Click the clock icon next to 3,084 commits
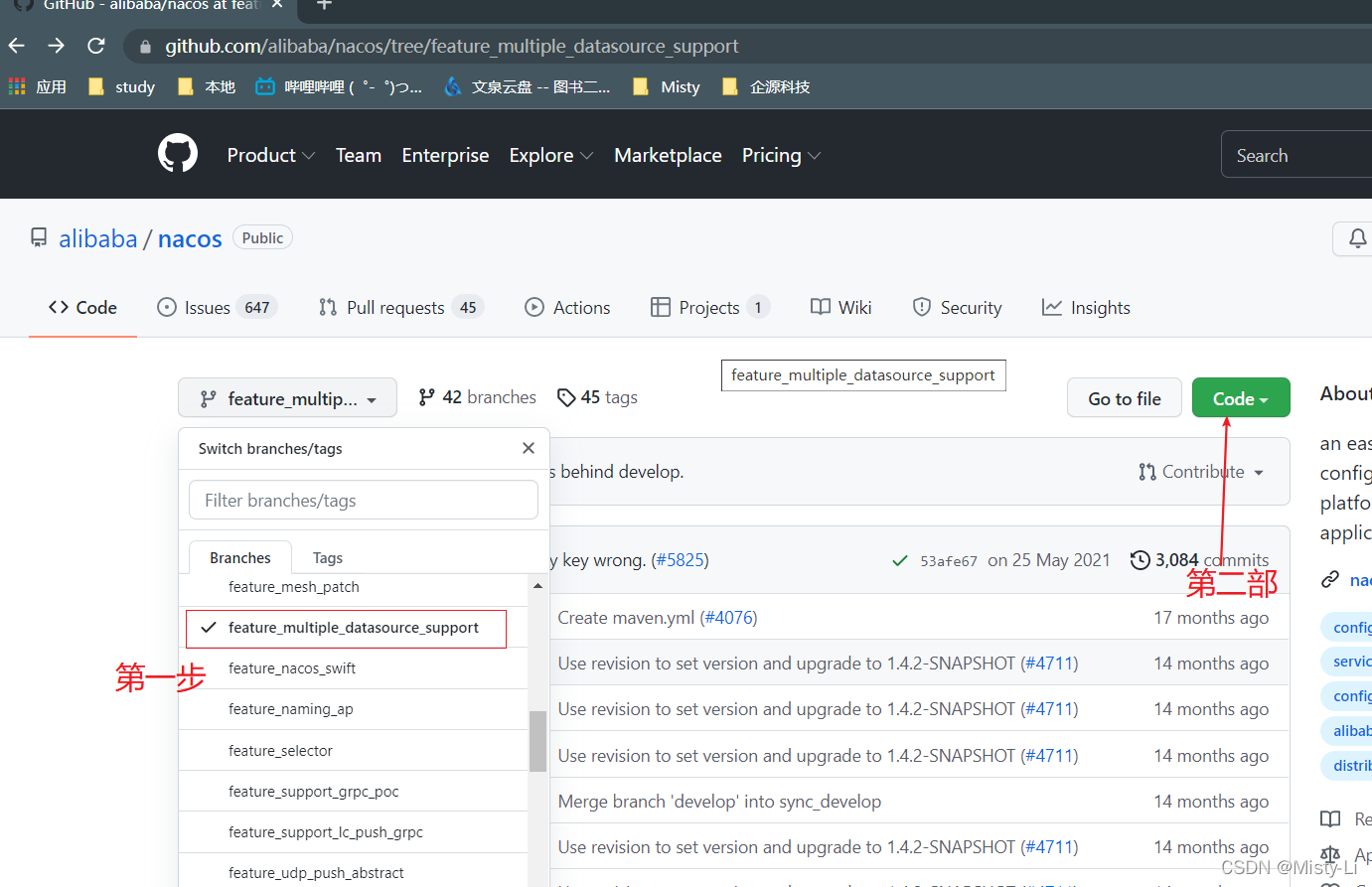This screenshot has width=1372, height=887. point(1141,560)
